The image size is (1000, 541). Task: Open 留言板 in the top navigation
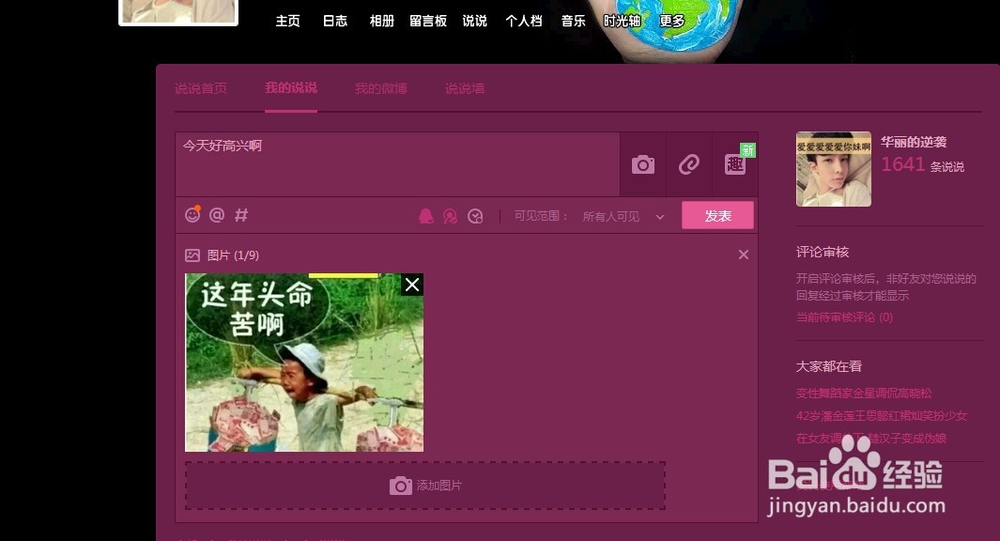tap(428, 21)
